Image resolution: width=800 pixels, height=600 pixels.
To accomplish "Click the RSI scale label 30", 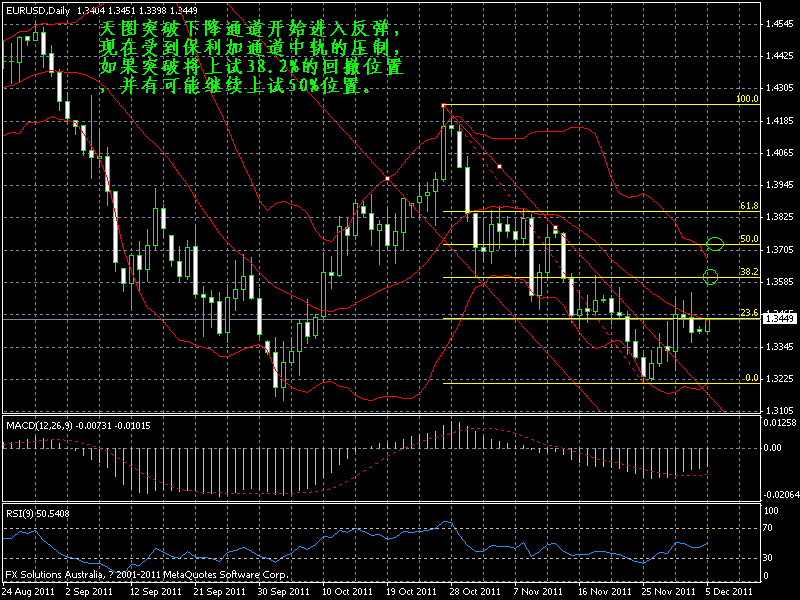I will pyautogui.click(x=767, y=558).
